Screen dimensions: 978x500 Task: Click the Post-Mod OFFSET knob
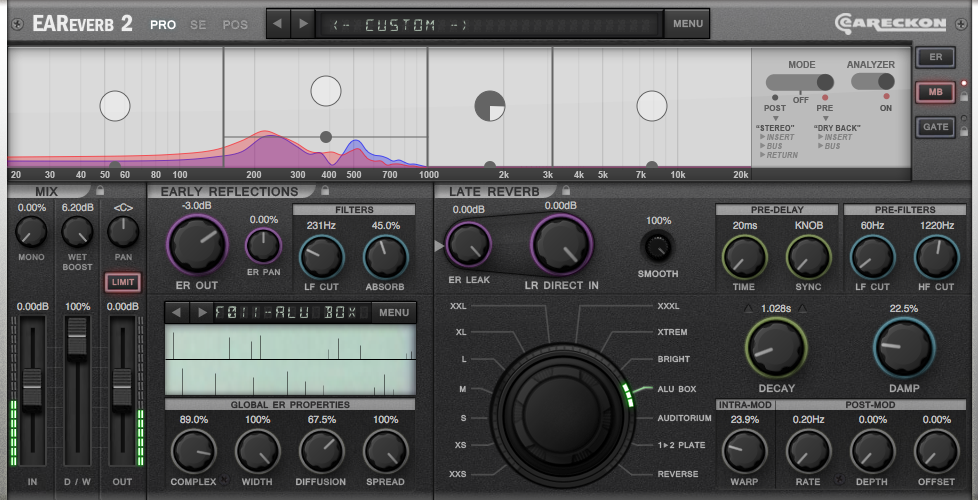937,451
